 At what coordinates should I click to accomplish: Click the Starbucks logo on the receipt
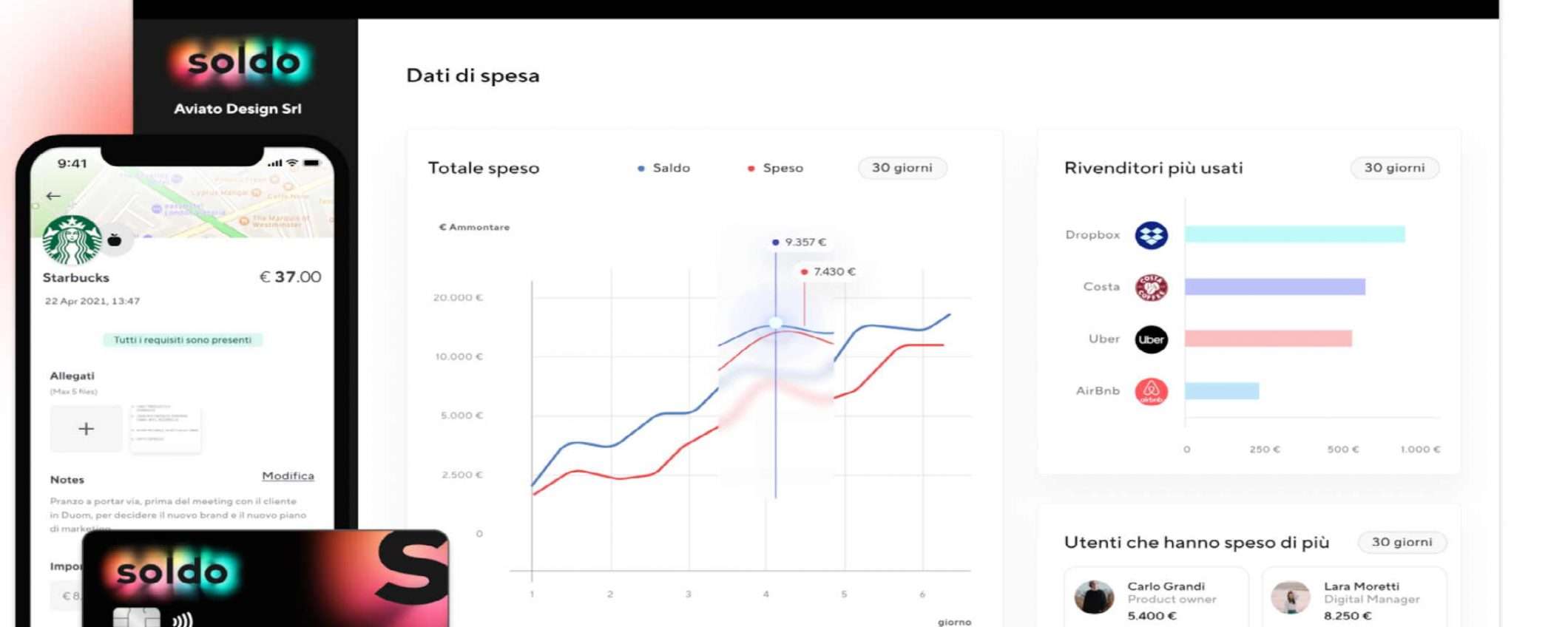click(x=72, y=240)
